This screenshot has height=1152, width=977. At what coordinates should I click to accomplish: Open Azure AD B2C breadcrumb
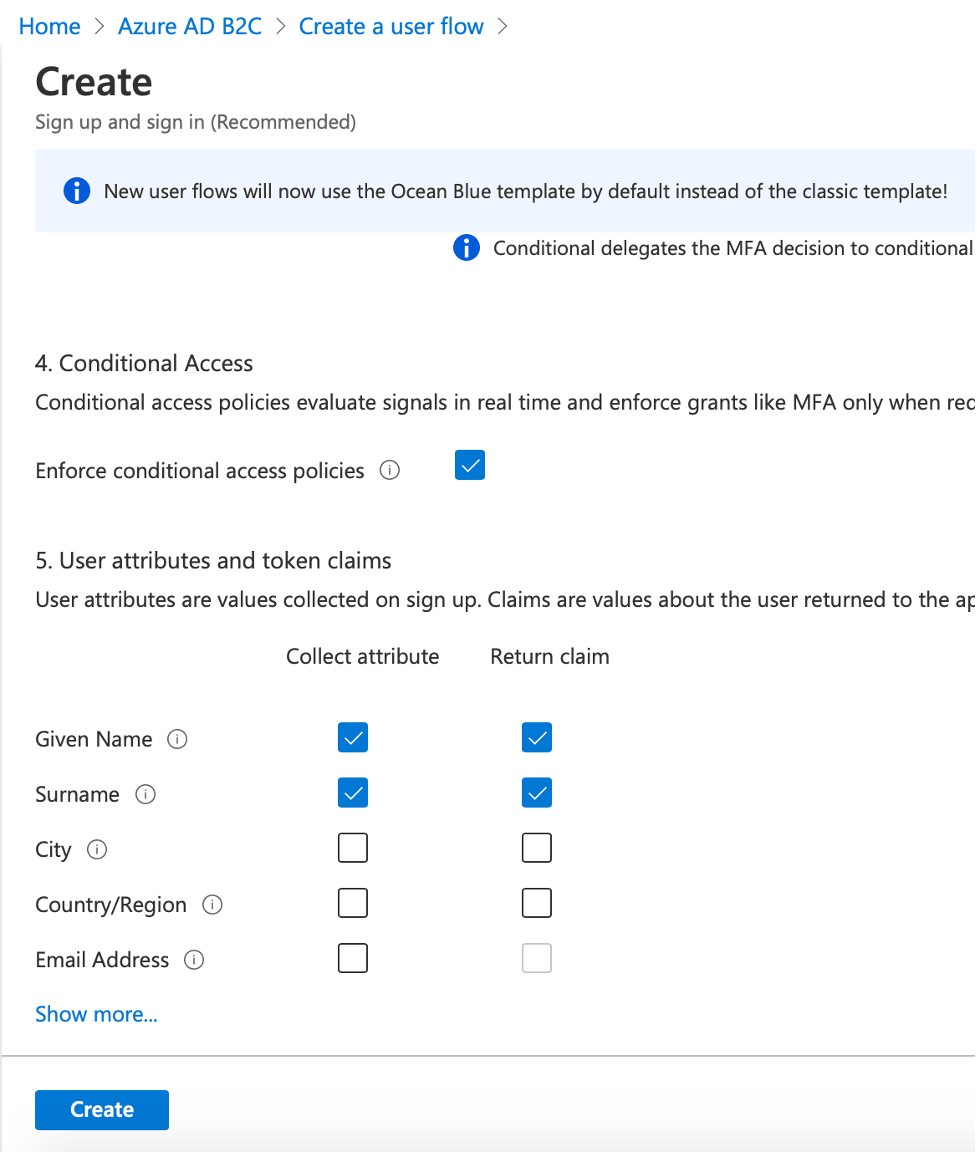pos(190,27)
